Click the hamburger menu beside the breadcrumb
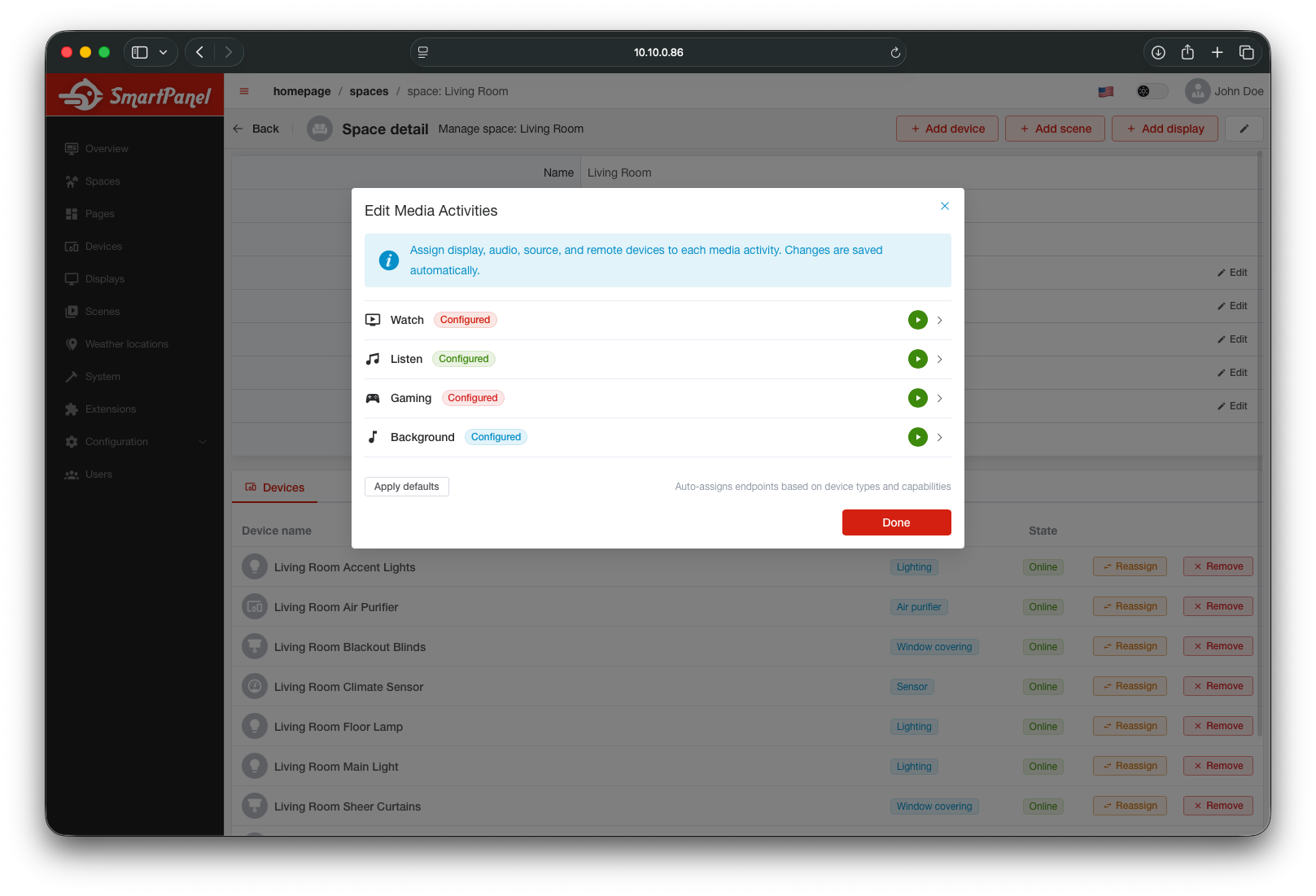1316x896 pixels. pos(243,91)
